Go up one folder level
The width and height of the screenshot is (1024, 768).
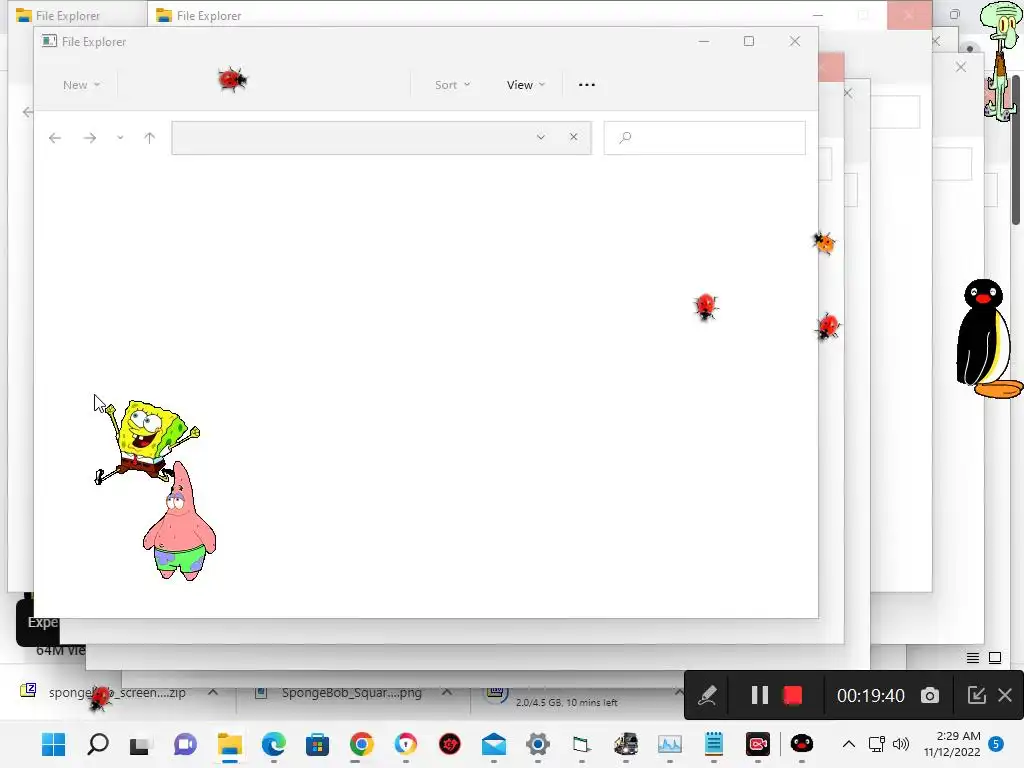(150, 138)
